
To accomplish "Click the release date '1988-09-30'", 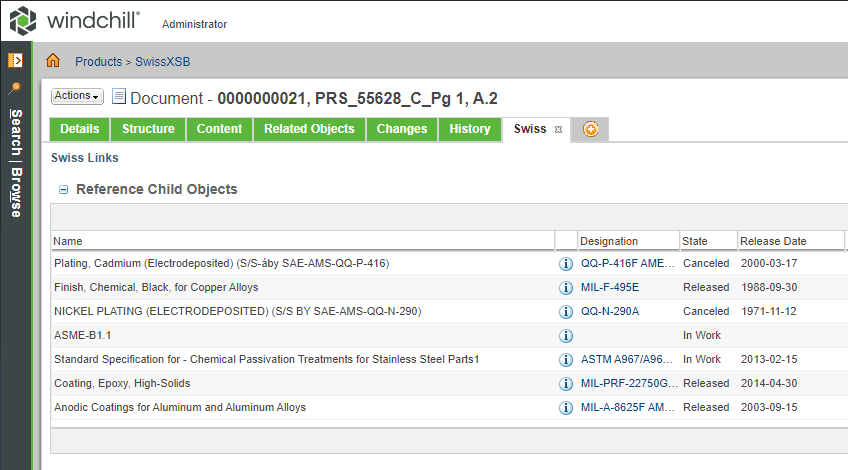I will (x=769, y=287).
